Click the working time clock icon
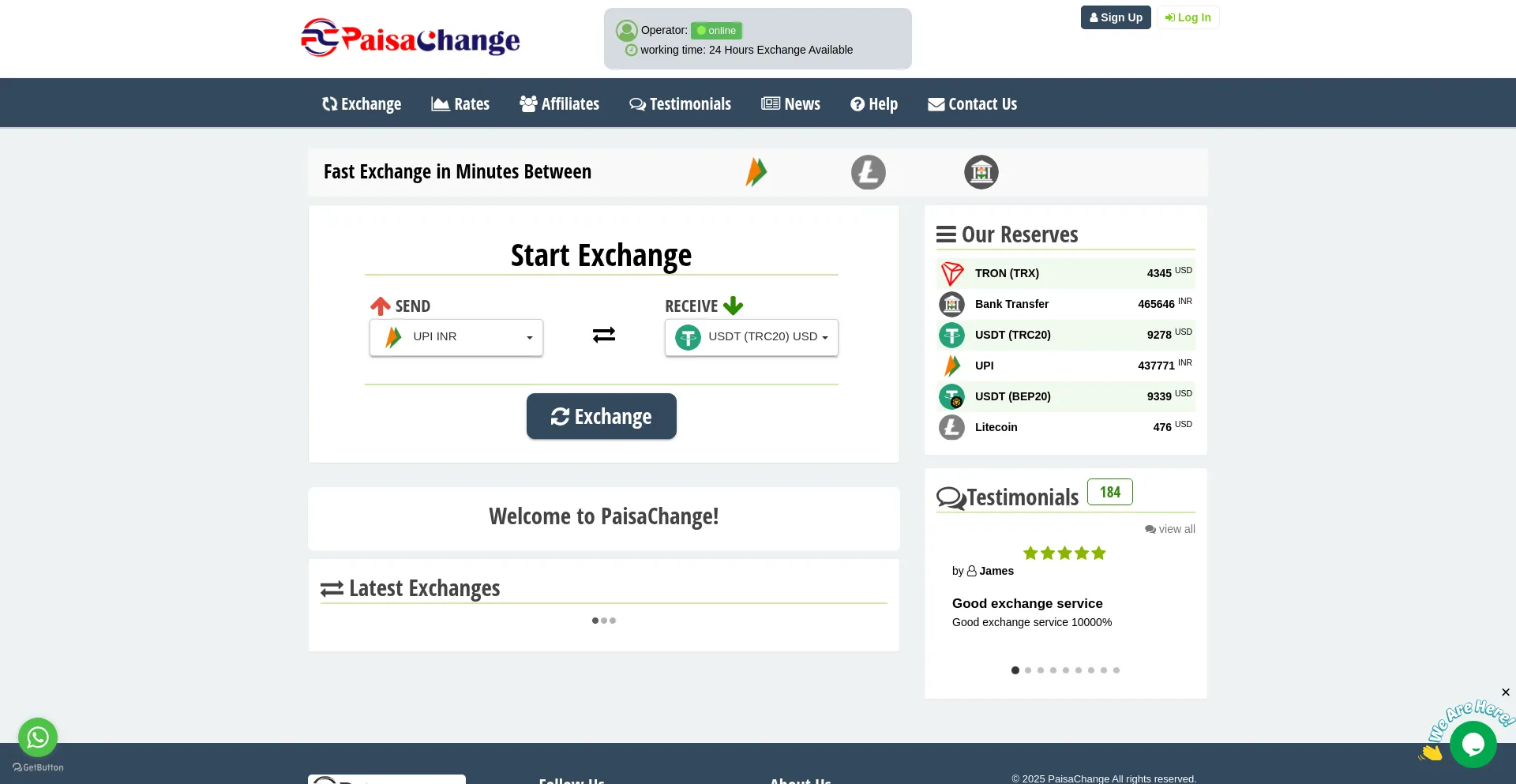 tap(631, 50)
